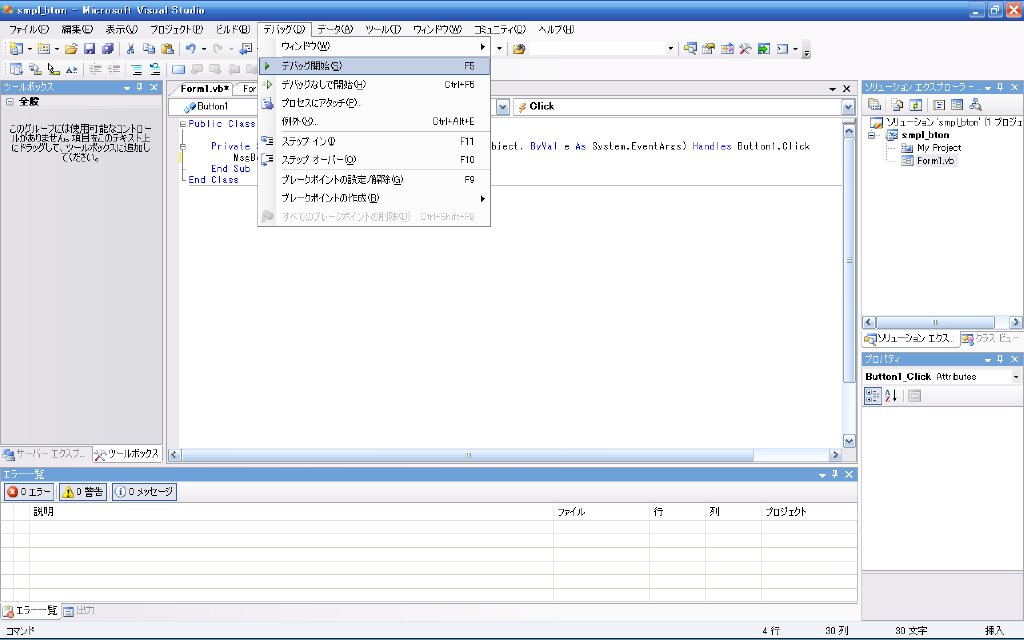Switch to the クラス ビュー tab
The width and height of the screenshot is (1024, 640).
990,338
